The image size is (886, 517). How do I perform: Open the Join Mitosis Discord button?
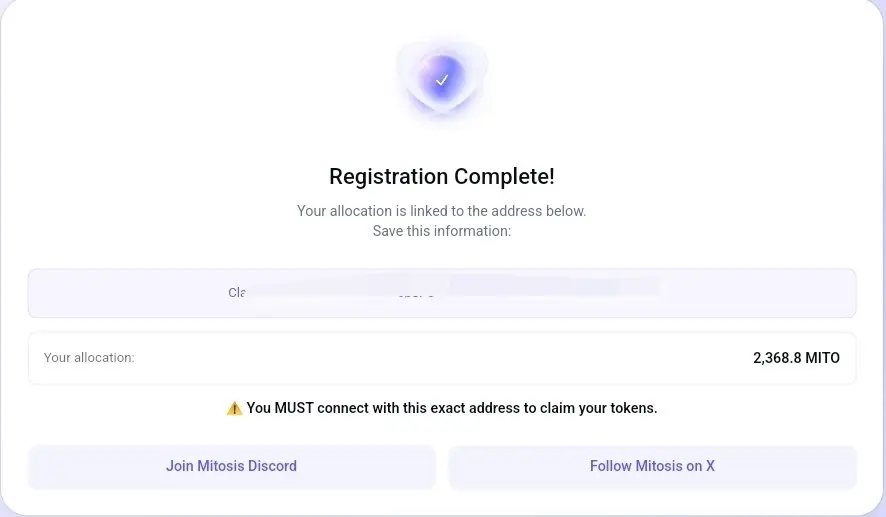232,467
